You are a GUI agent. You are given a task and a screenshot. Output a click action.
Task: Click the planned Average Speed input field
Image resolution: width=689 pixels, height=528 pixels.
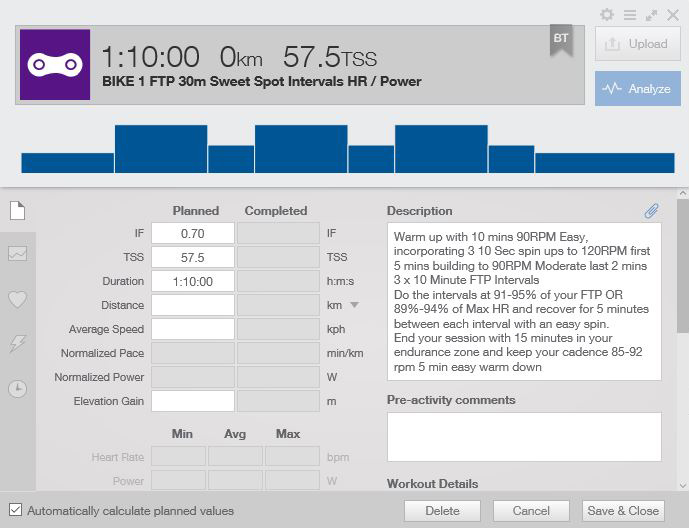click(x=193, y=329)
